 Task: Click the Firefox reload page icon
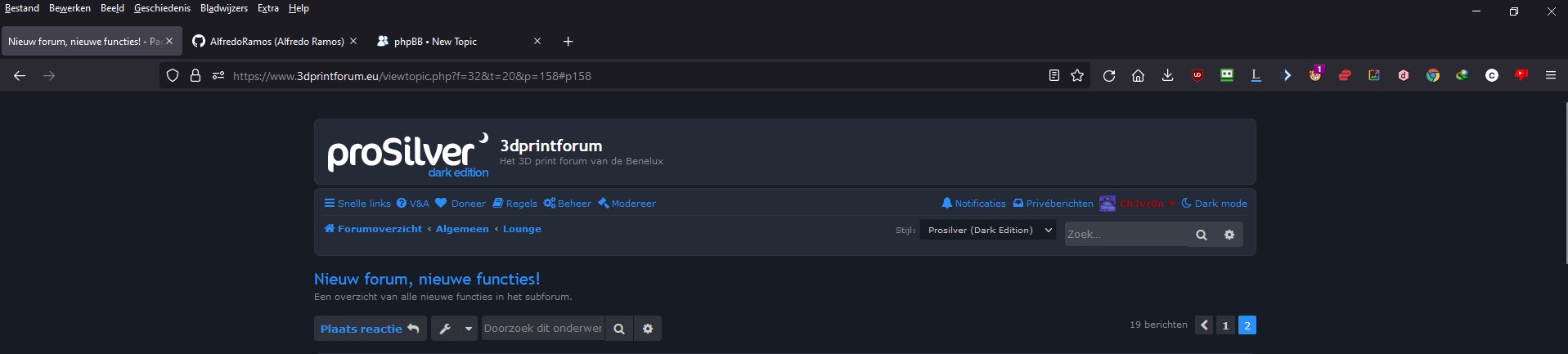[x=1109, y=76]
